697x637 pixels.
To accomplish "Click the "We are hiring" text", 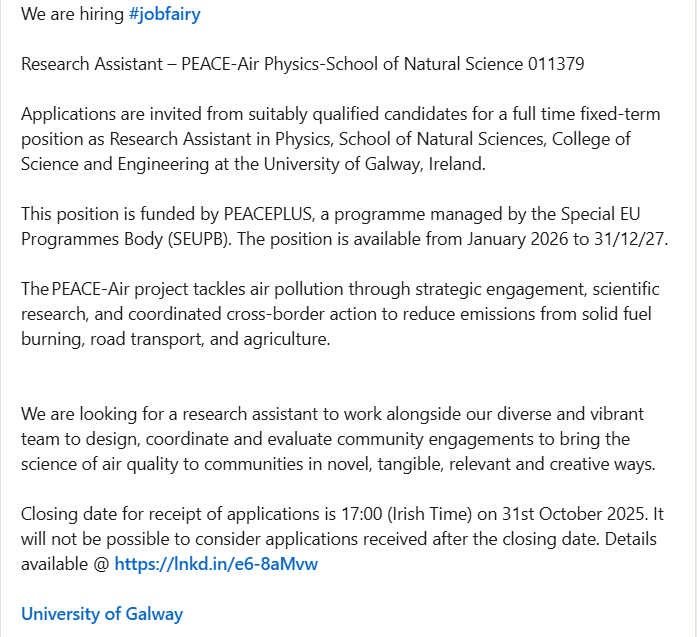I will click(72, 15).
